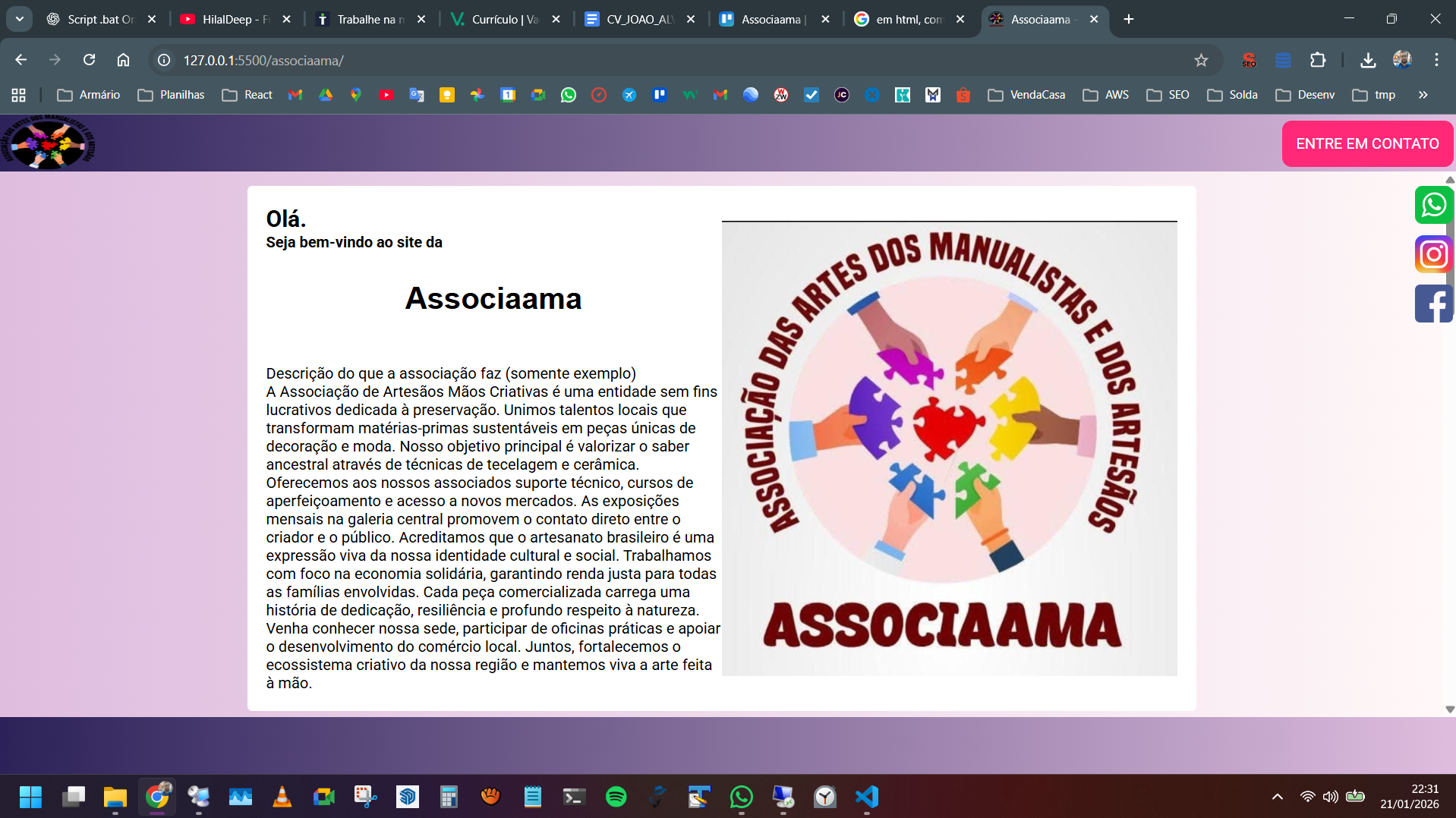Open the AWS bookmarks folder
The width and height of the screenshot is (1456, 818).
pyautogui.click(x=1106, y=94)
